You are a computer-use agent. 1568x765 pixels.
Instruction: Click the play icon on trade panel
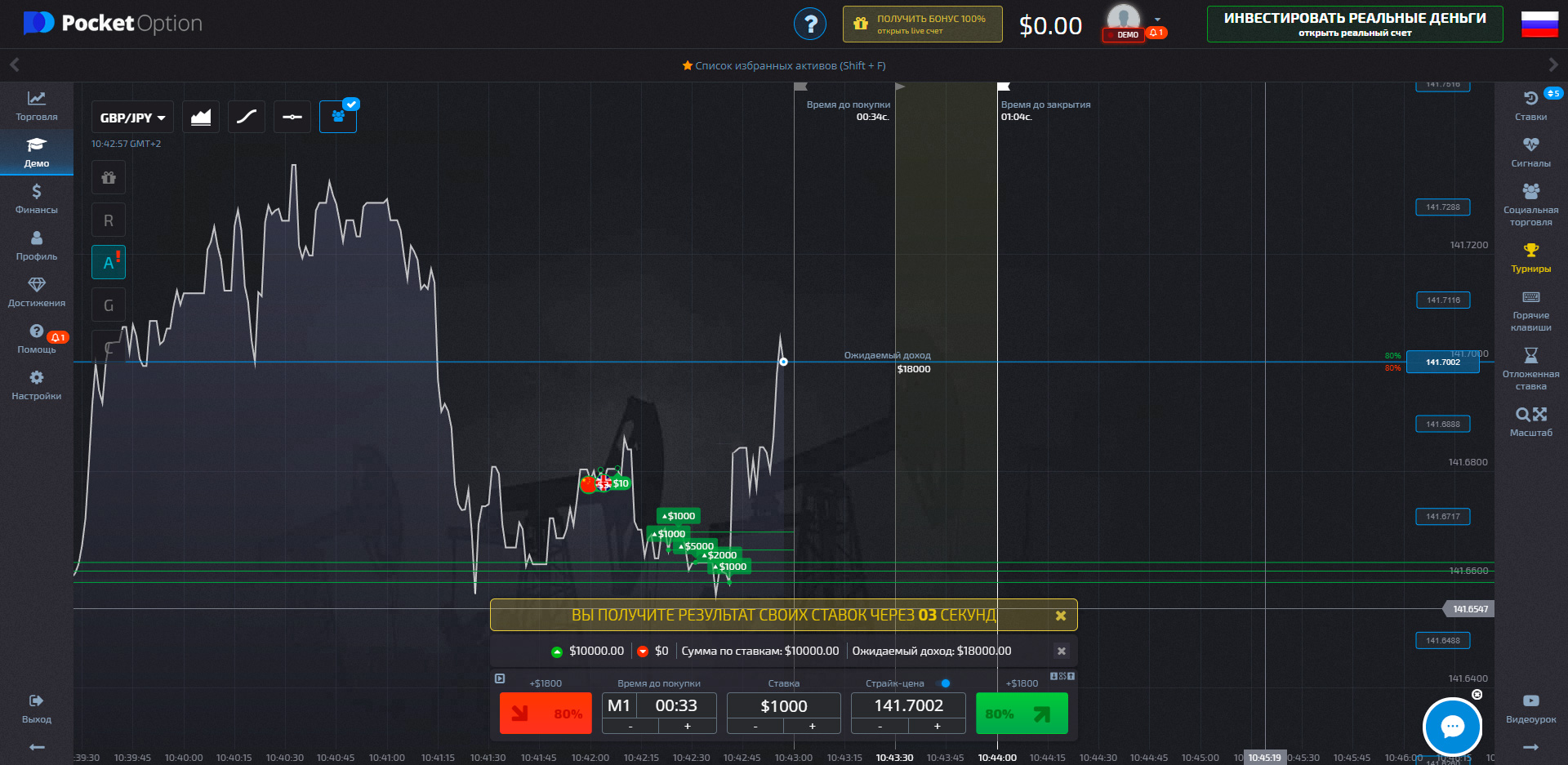click(500, 678)
